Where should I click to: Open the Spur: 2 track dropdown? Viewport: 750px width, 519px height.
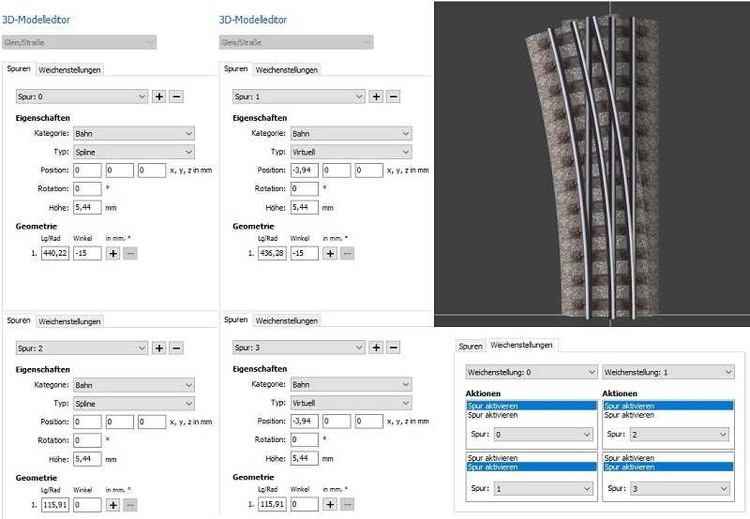[x=82, y=348]
